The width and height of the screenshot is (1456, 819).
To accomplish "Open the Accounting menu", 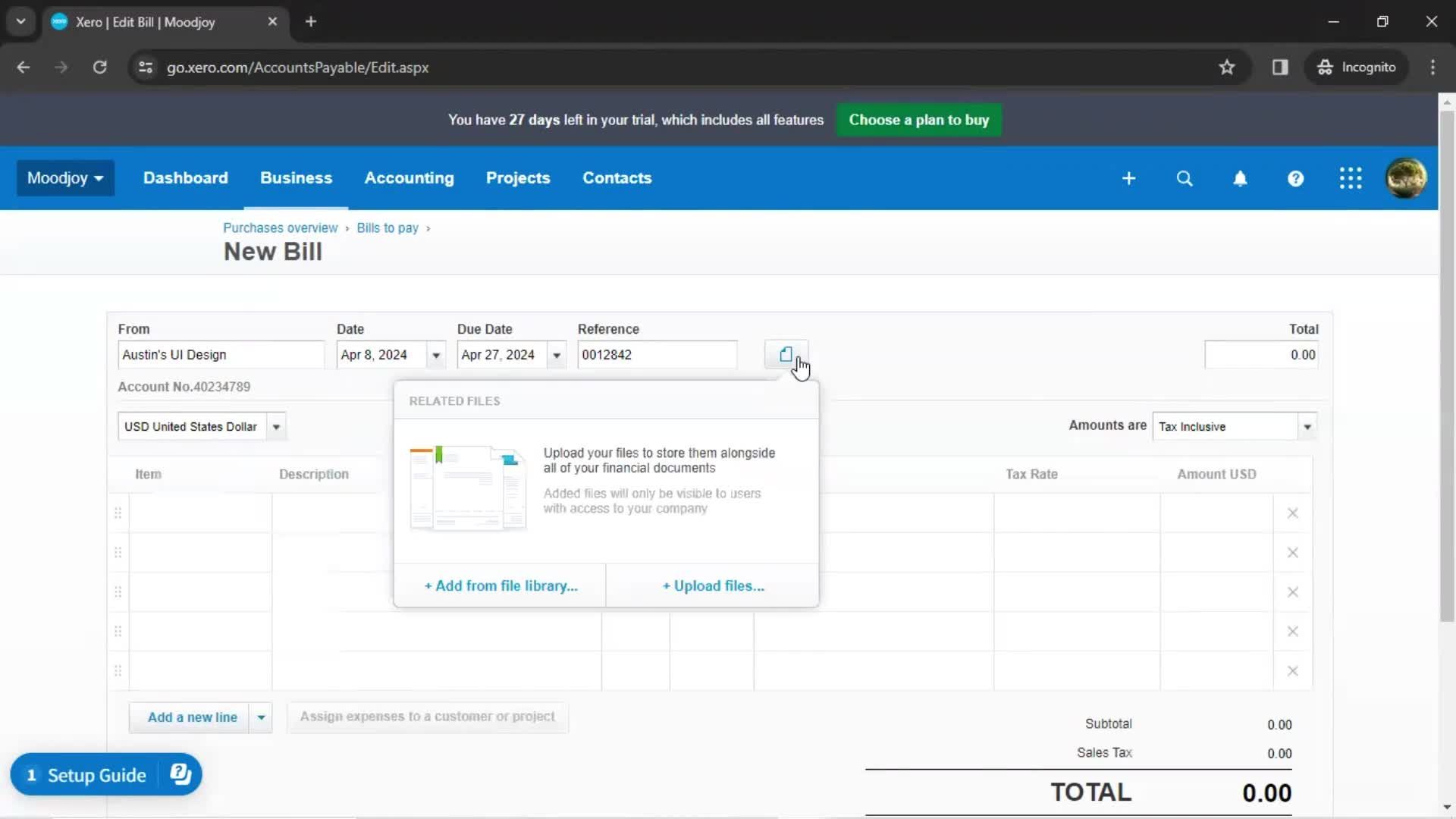I will point(409,178).
